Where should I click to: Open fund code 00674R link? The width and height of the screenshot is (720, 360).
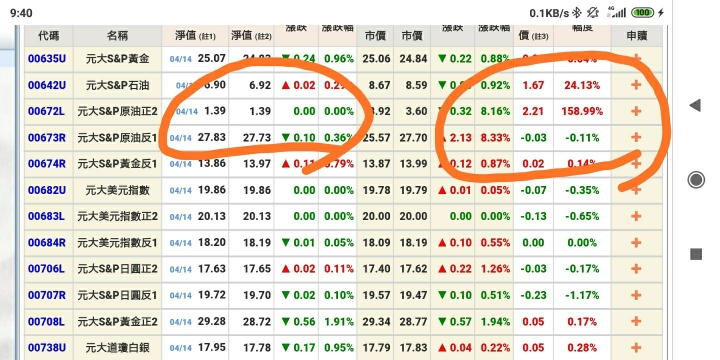point(47,164)
